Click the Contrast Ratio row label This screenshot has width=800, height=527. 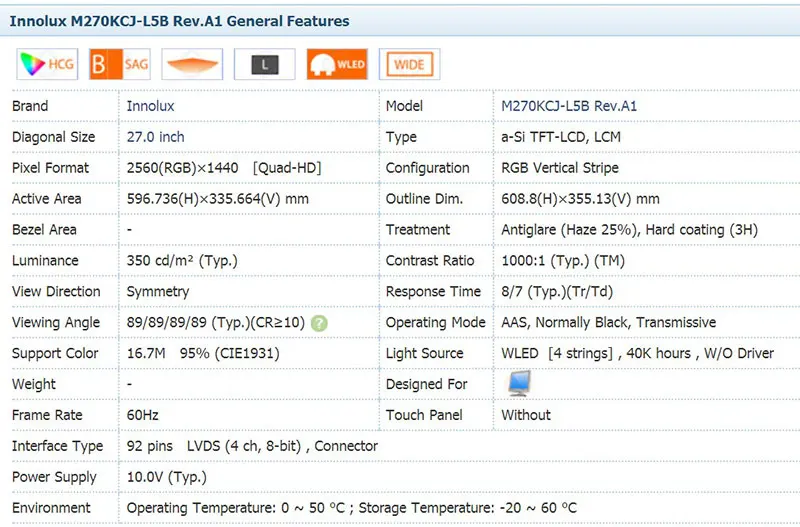[x=430, y=261]
